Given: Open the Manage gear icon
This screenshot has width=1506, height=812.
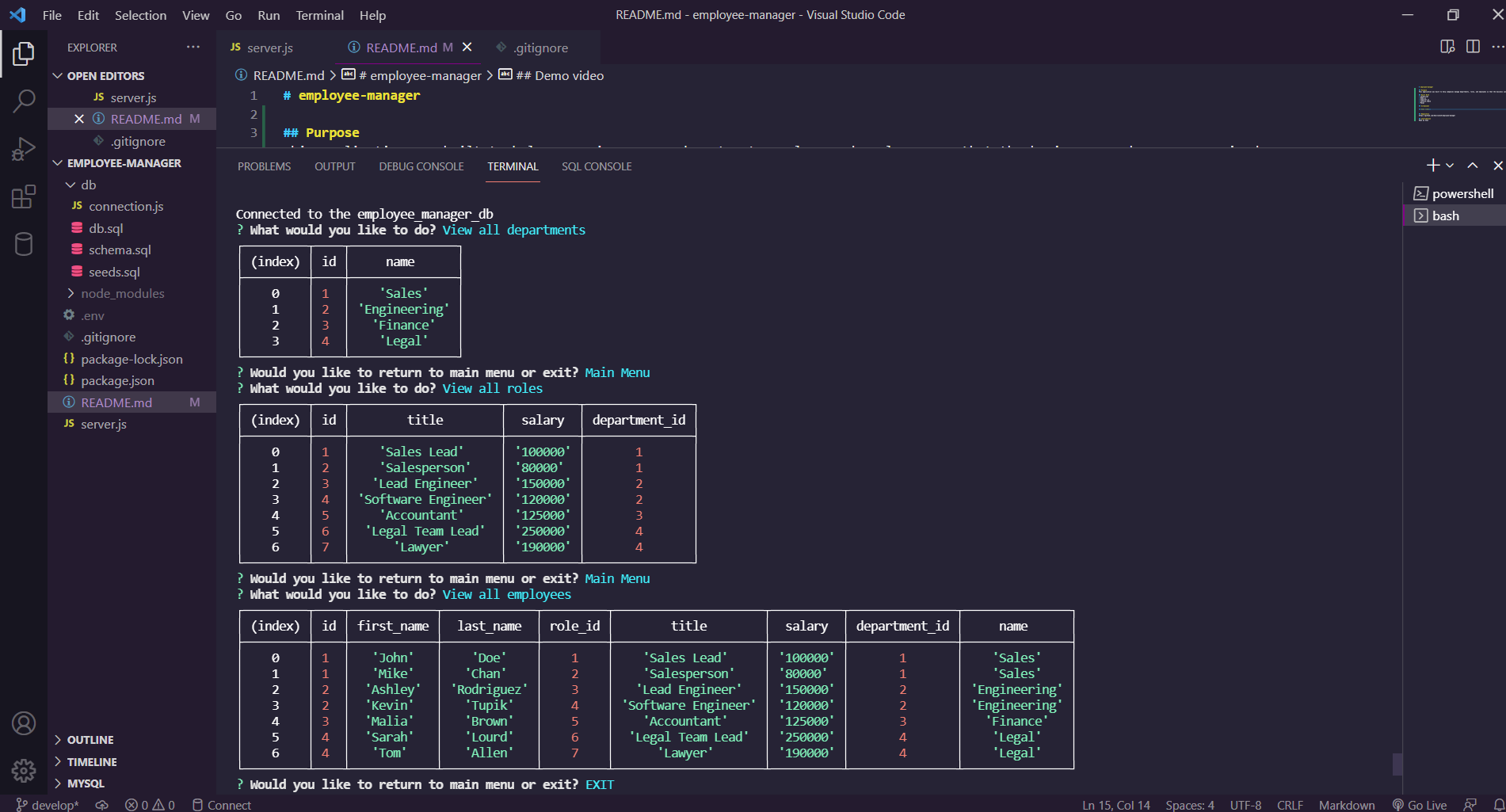Looking at the screenshot, I should tap(24, 770).
